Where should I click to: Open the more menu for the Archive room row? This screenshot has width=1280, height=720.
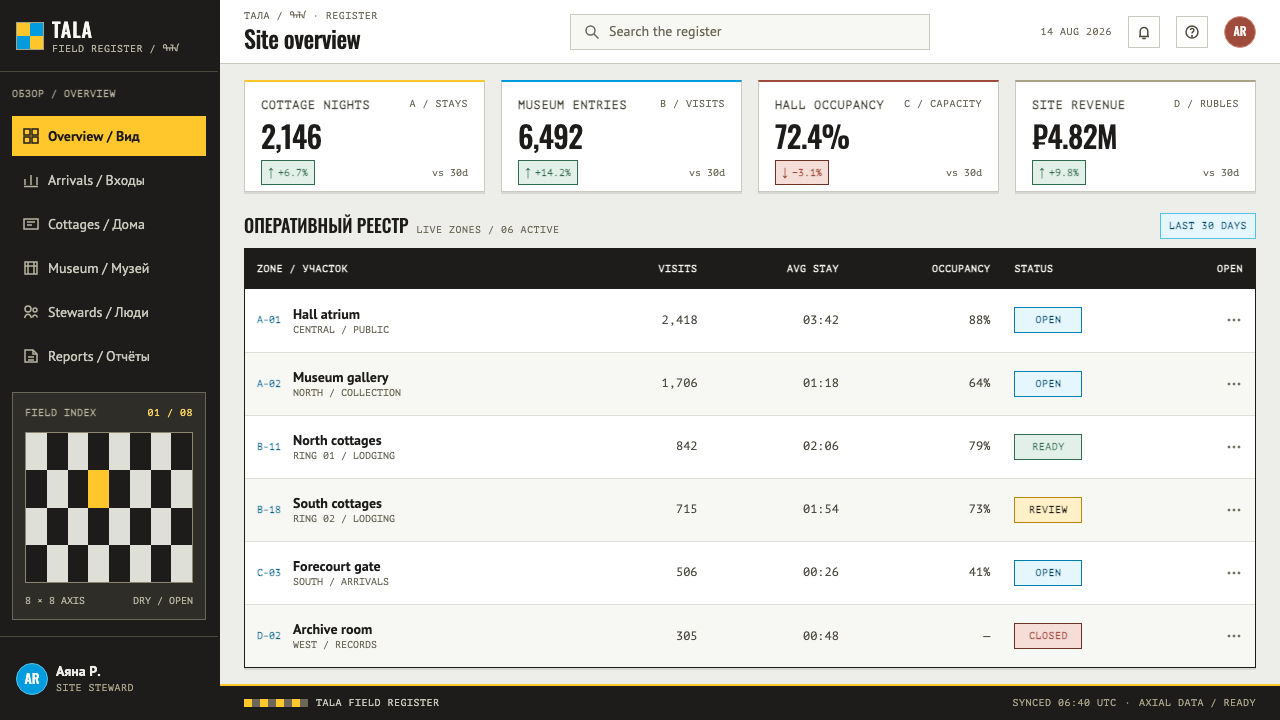pos(1234,635)
